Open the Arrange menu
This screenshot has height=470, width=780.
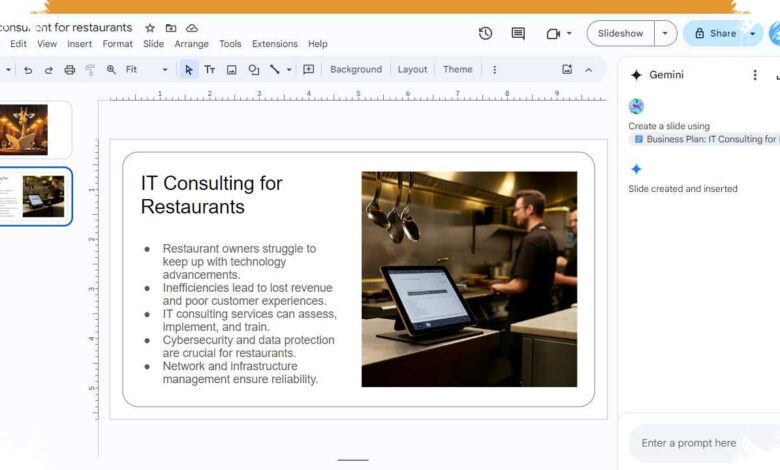click(x=192, y=44)
